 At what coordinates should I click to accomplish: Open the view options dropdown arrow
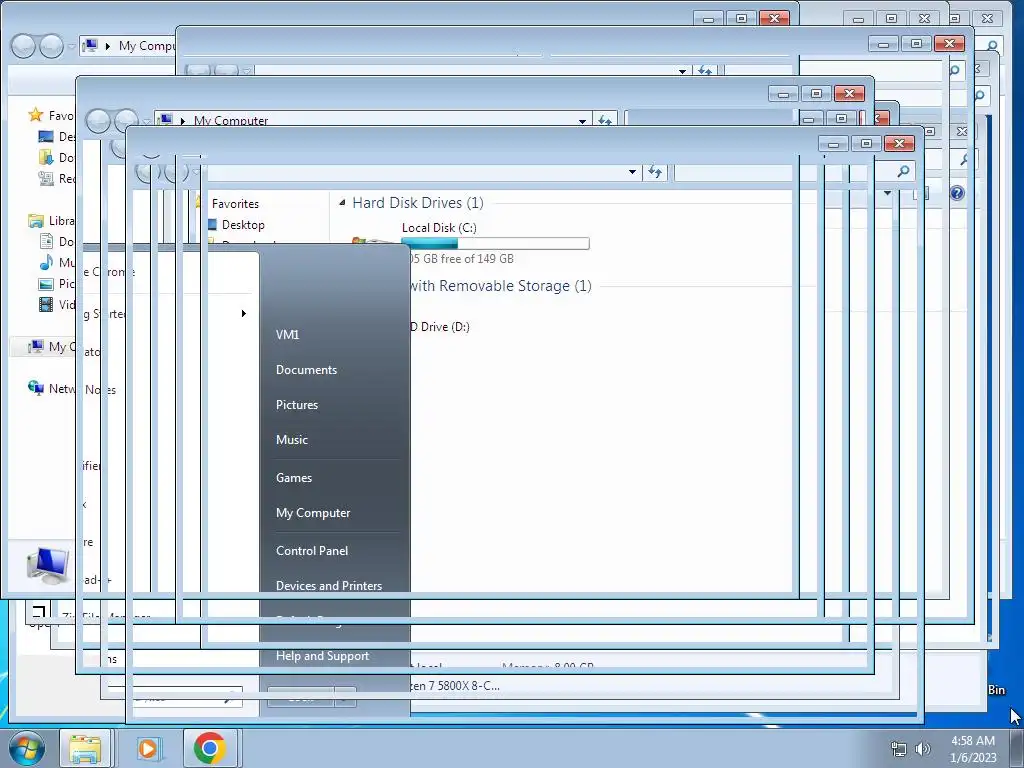(x=888, y=193)
